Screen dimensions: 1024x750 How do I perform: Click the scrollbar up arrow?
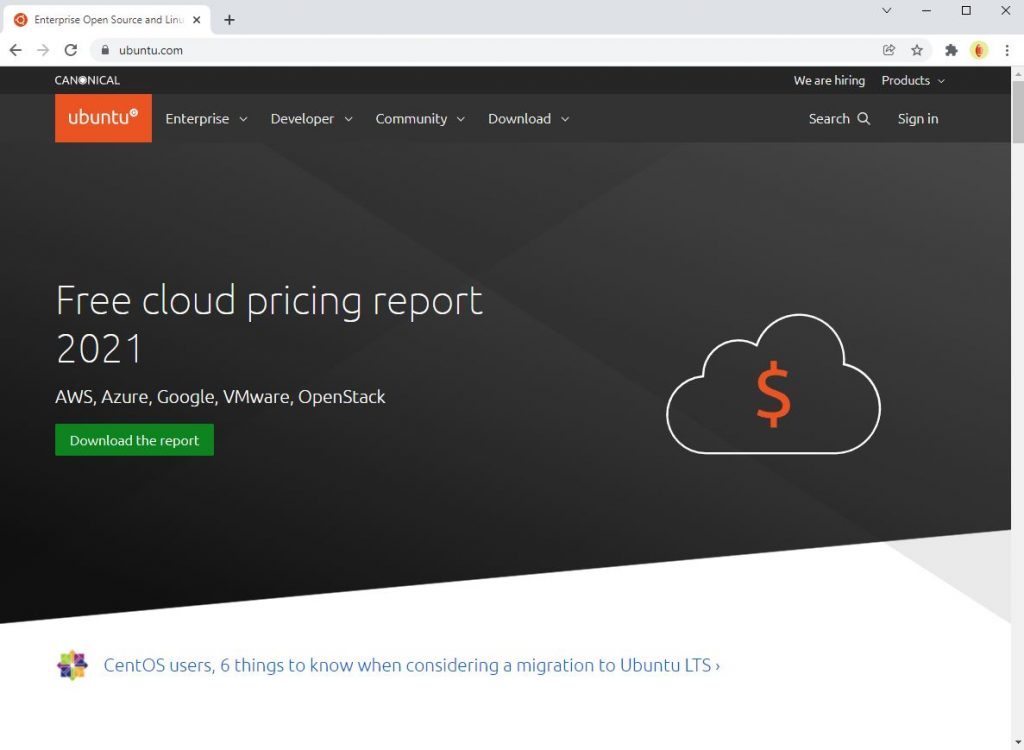click(1017, 74)
